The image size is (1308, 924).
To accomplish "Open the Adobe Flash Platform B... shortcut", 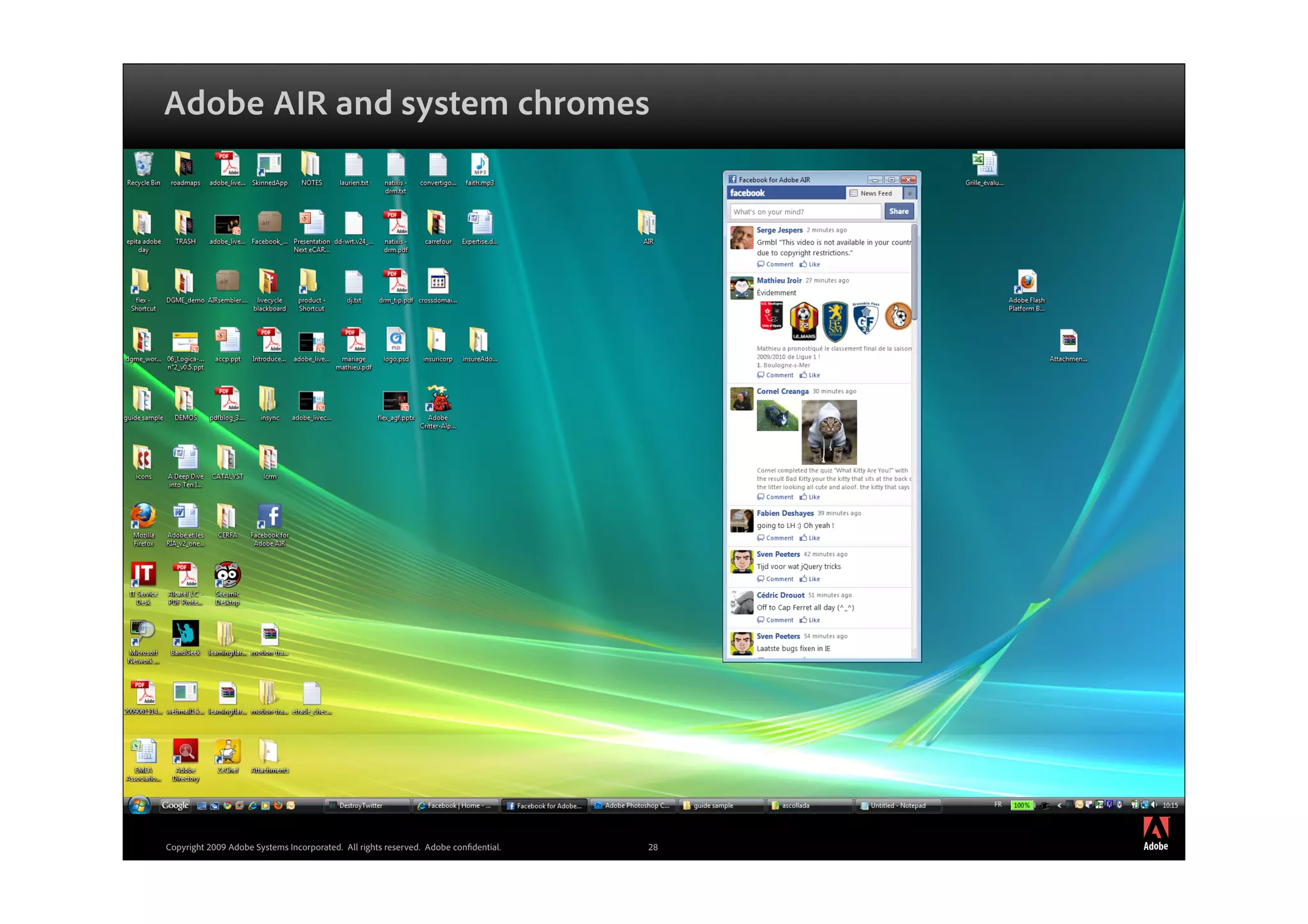I will [1026, 290].
